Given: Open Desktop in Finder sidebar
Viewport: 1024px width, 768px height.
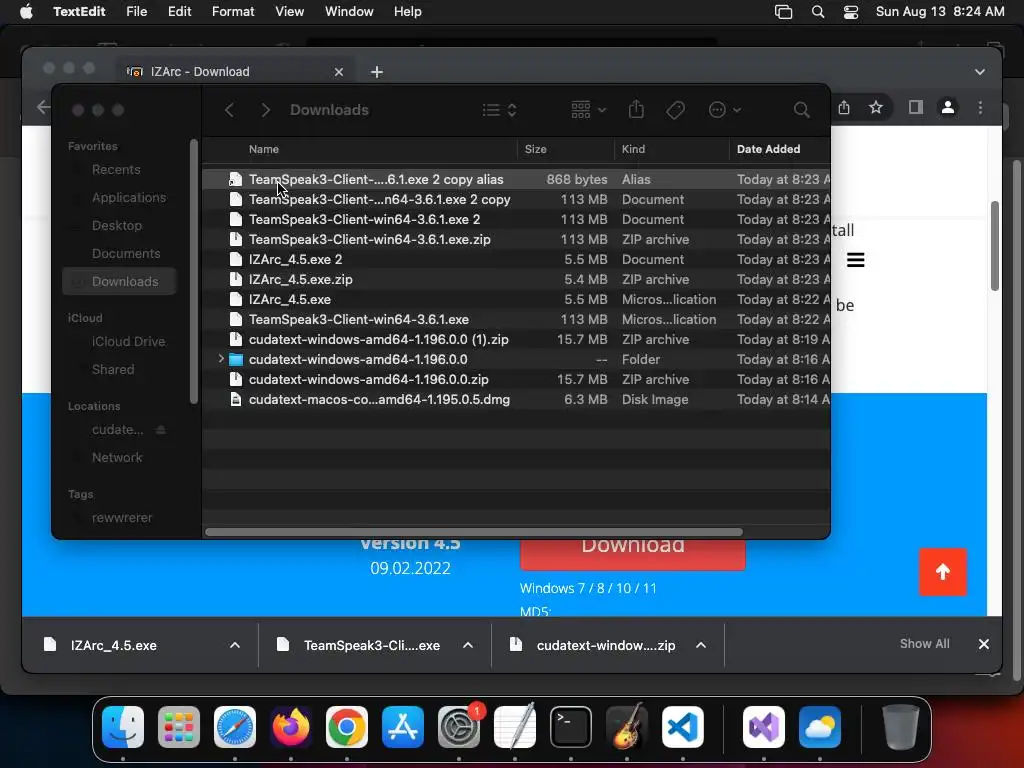Looking at the screenshot, I should click(119, 225).
